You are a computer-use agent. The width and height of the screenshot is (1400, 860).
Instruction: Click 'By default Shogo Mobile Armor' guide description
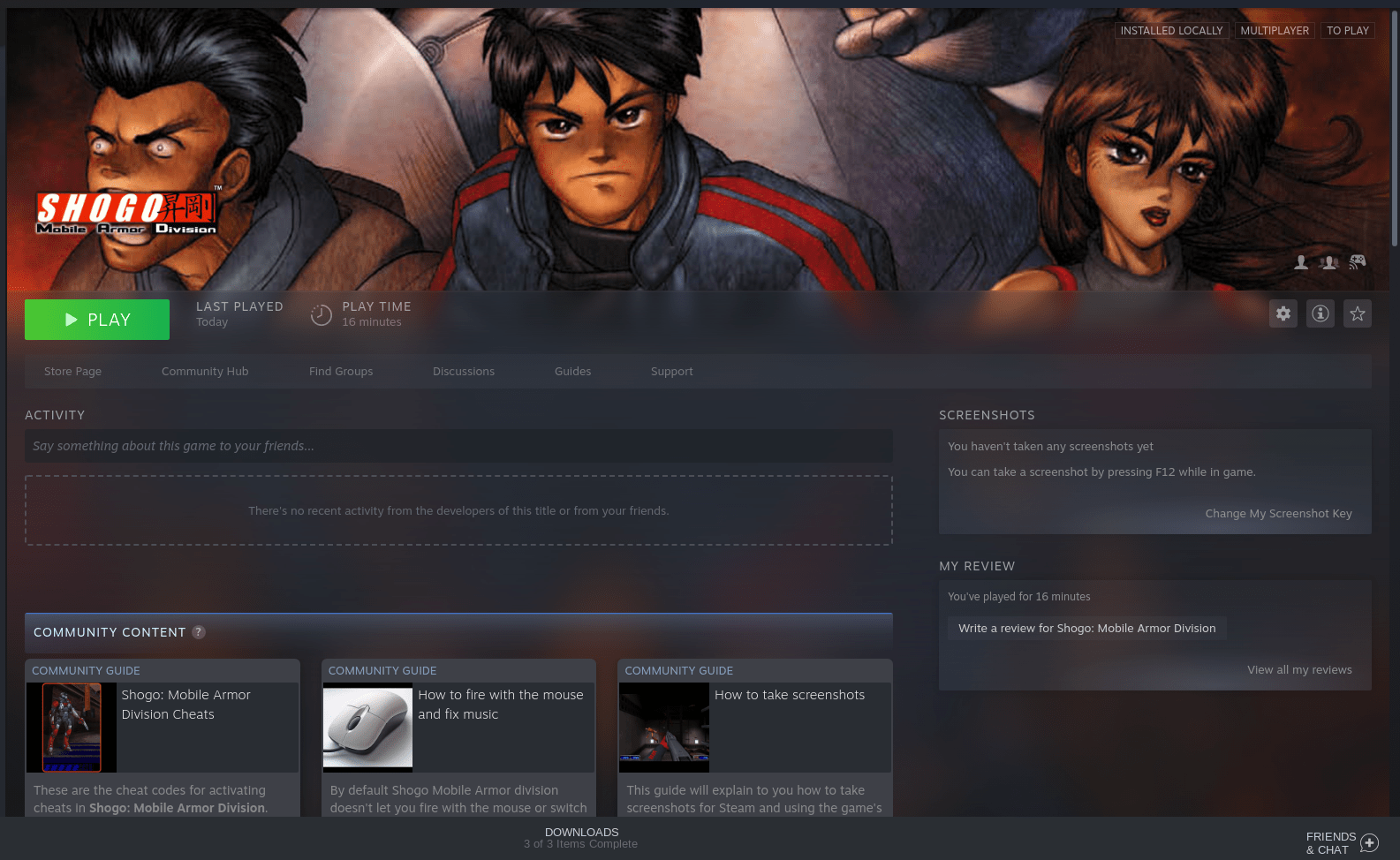pyautogui.click(x=458, y=799)
